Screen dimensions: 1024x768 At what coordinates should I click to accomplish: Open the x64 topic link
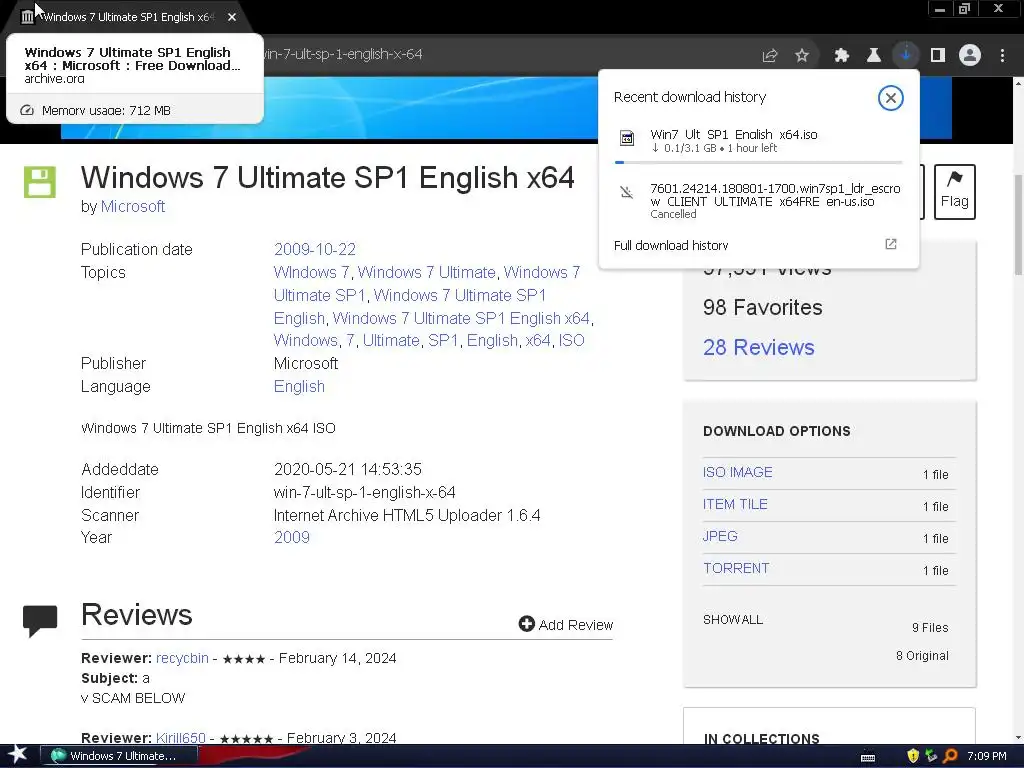538,340
